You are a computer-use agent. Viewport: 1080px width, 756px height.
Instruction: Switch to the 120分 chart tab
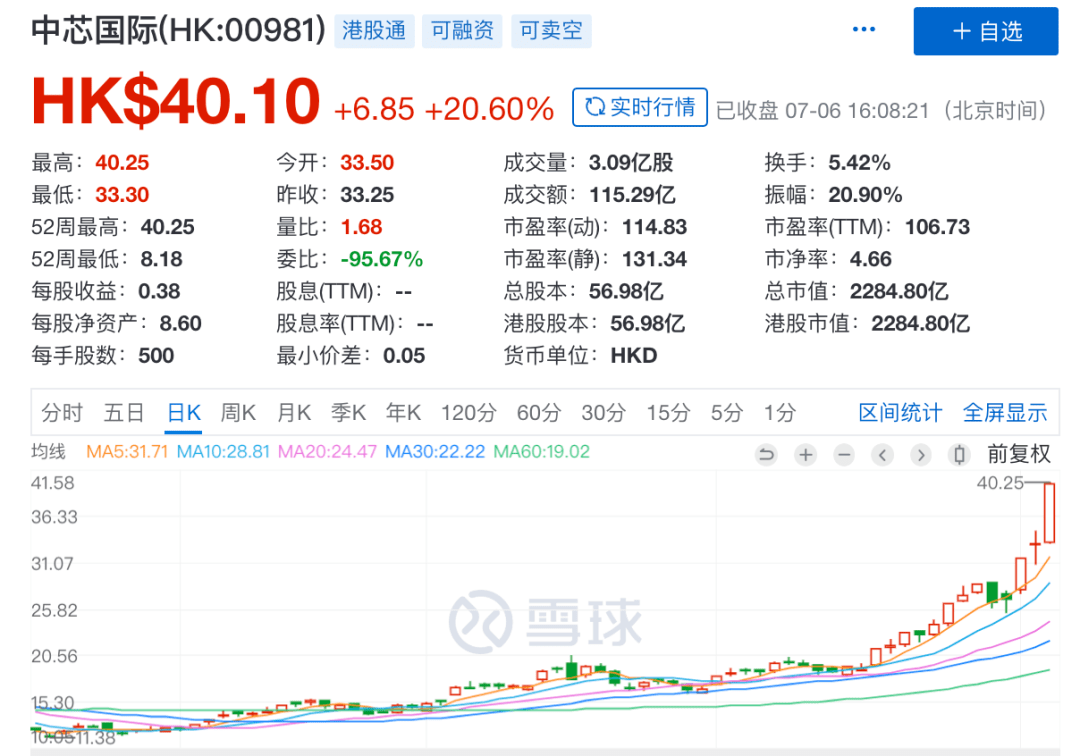469,412
